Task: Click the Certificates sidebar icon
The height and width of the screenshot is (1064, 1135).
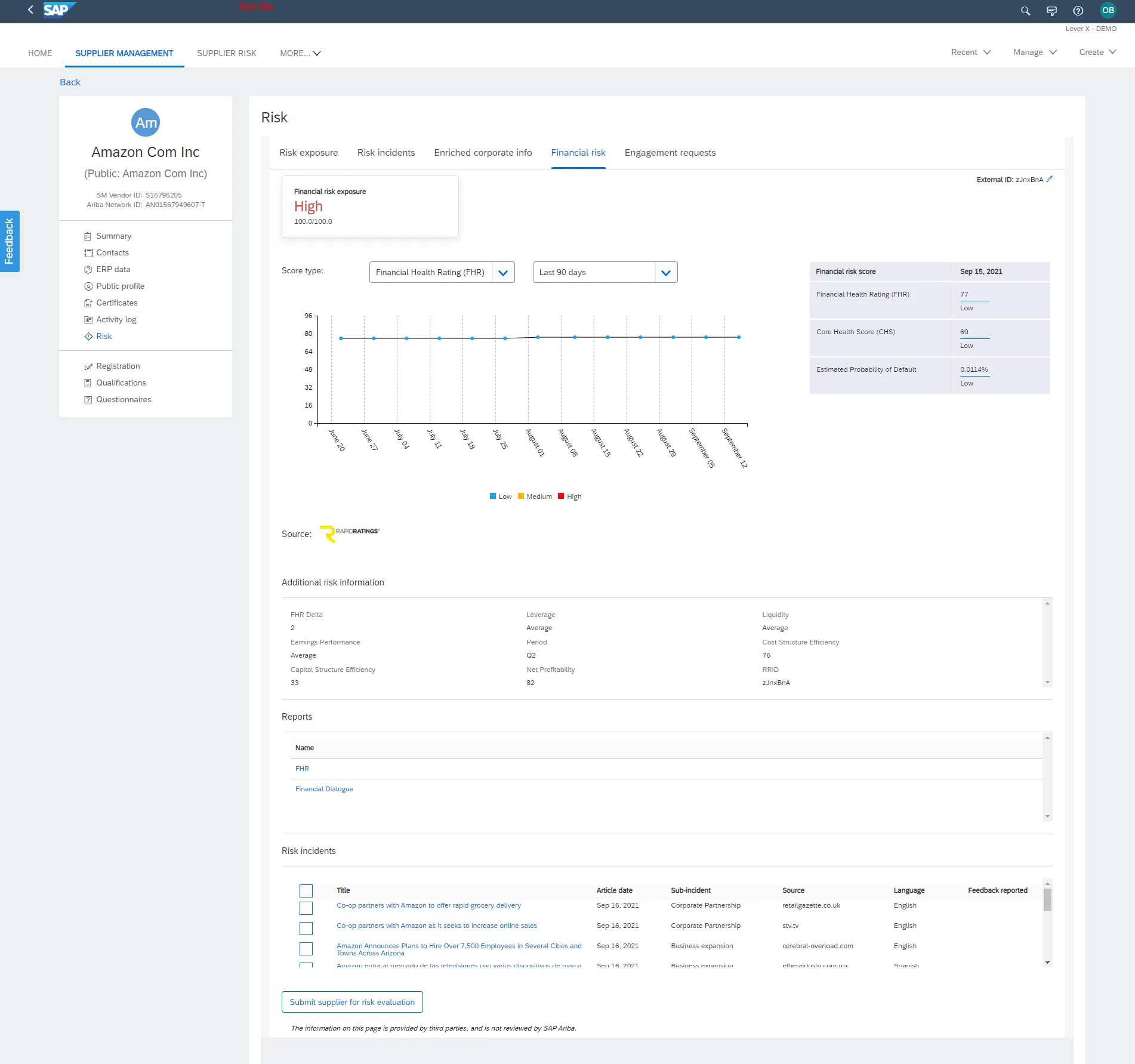Action: (x=88, y=303)
